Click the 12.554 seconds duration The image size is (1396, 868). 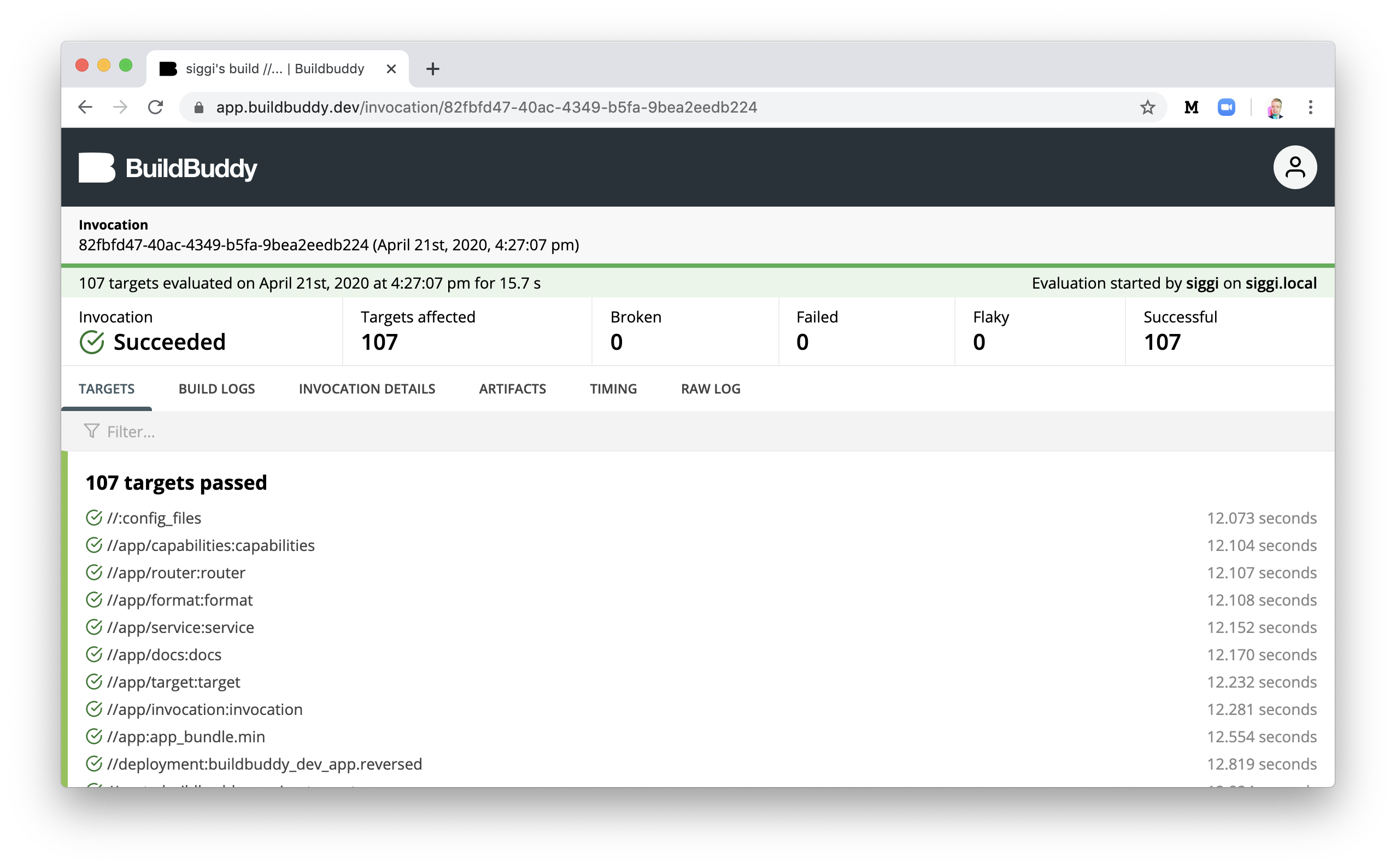1261,737
